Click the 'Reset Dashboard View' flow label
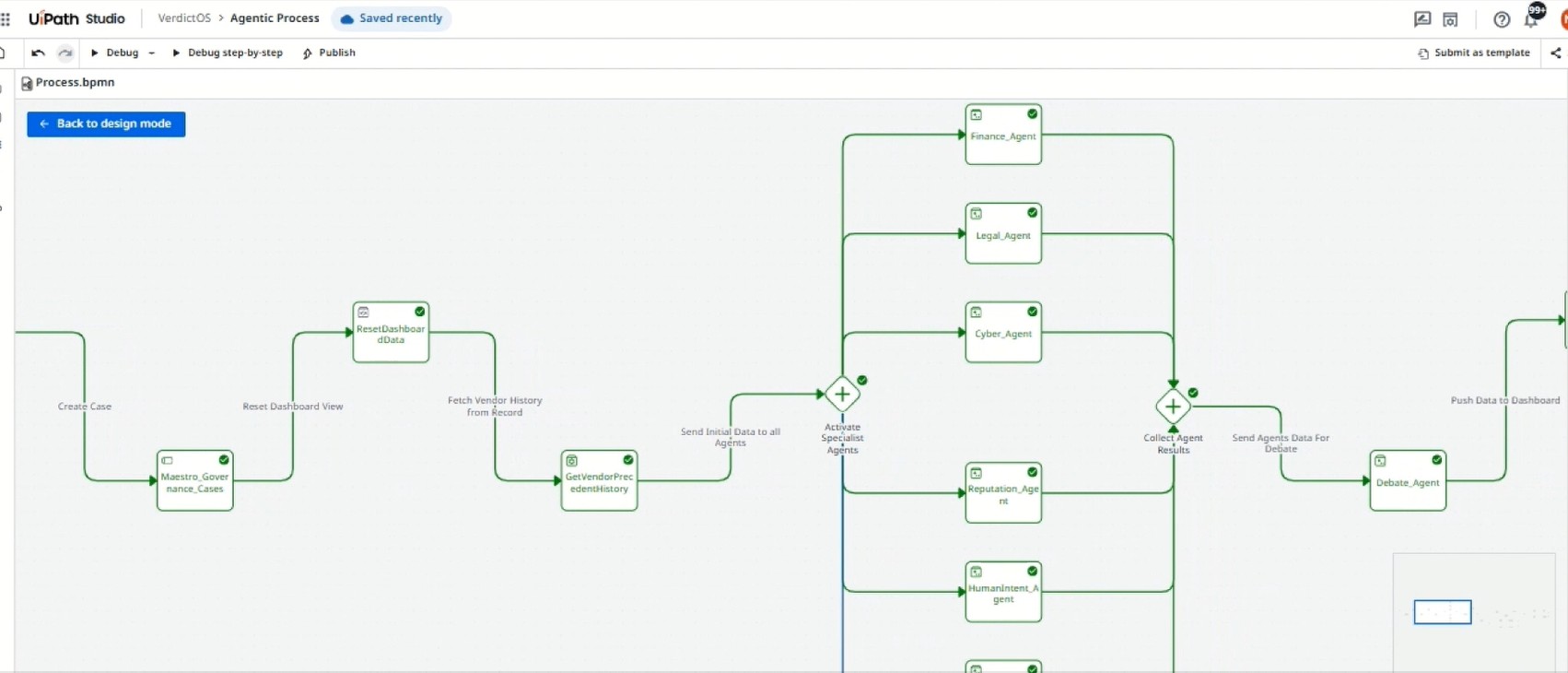Image resolution: width=1568 pixels, height=673 pixels. pos(293,407)
